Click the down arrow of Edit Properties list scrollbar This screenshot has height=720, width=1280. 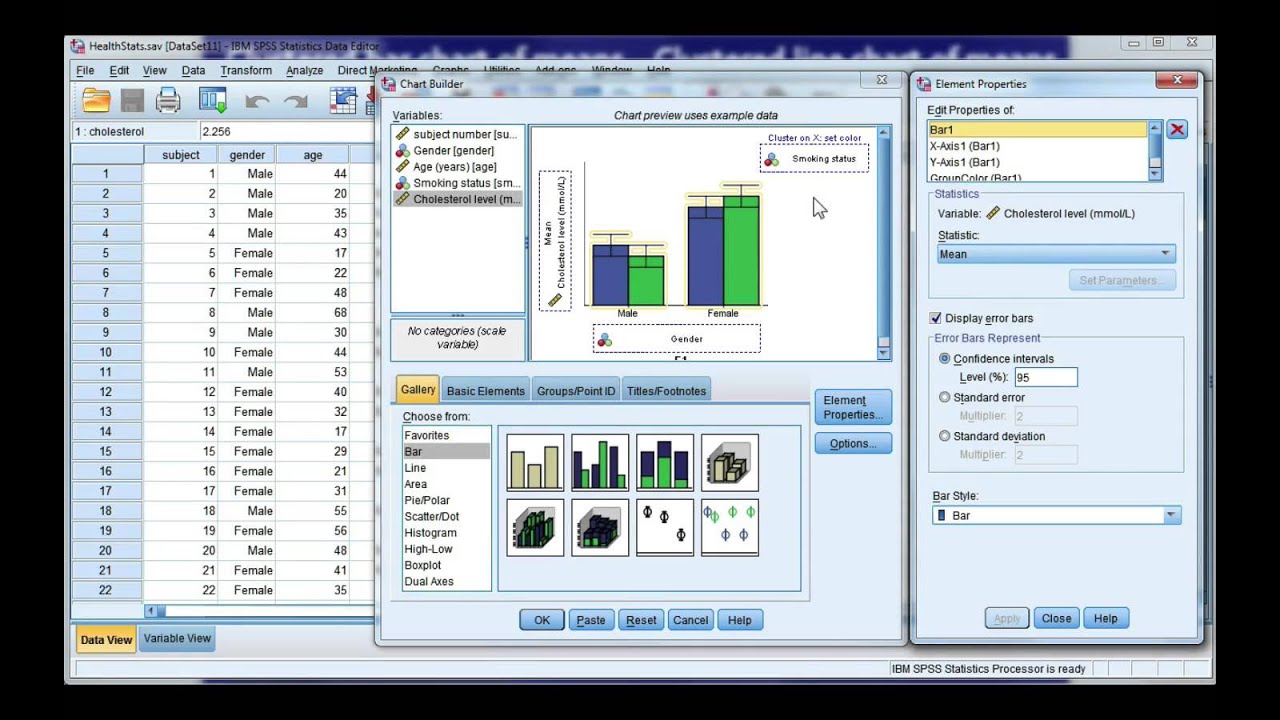click(x=1155, y=175)
